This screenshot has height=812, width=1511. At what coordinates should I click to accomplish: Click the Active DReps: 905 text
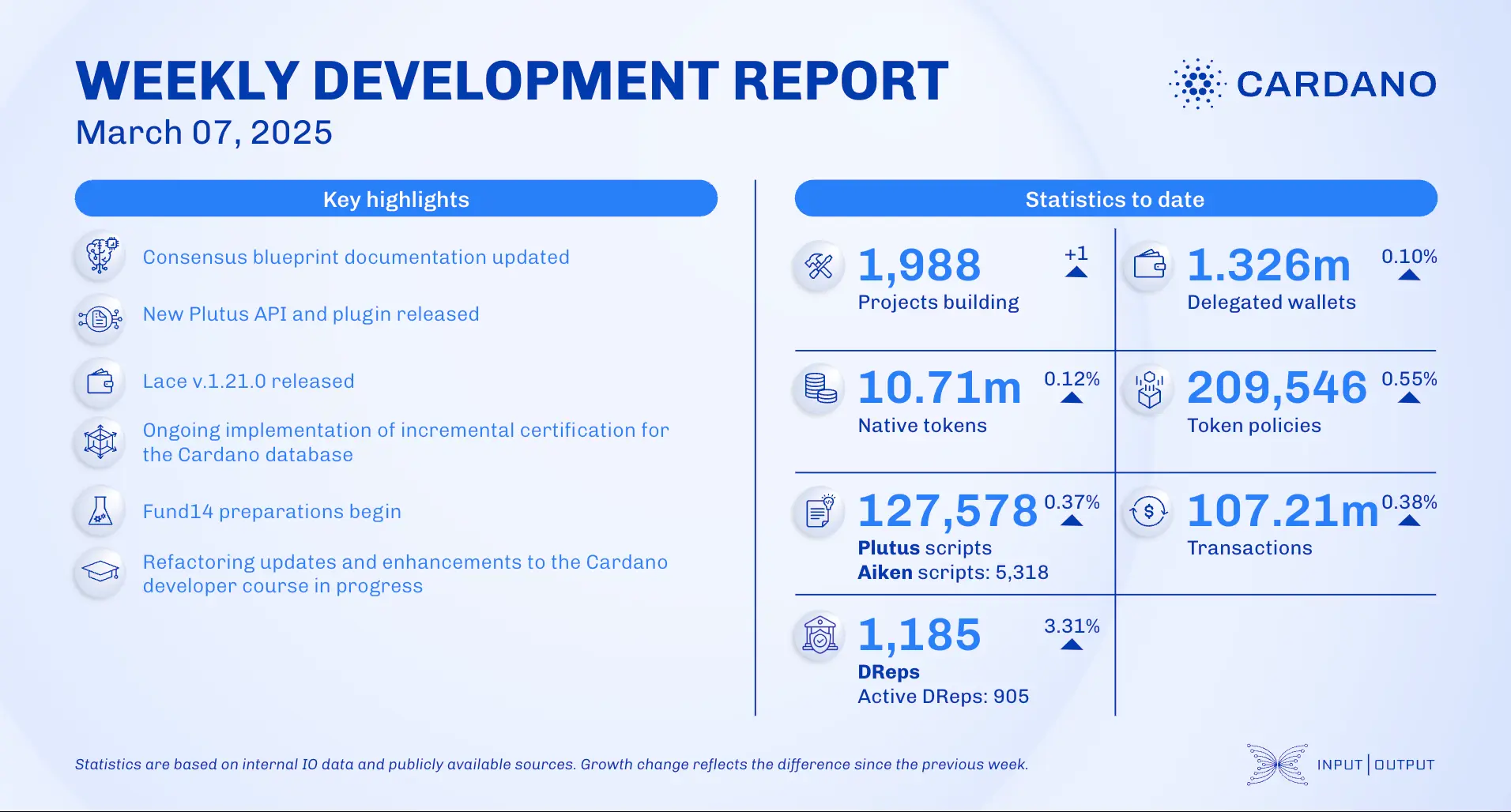[944, 696]
